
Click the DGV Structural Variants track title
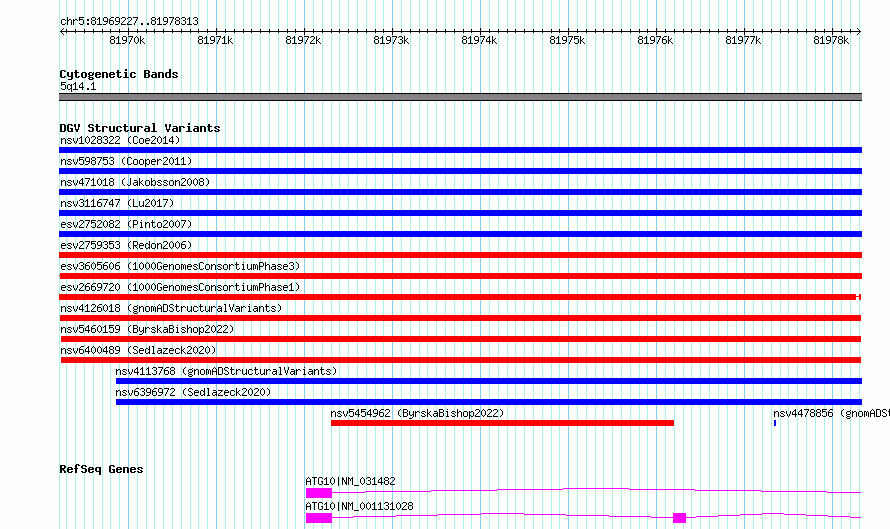click(x=140, y=128)
